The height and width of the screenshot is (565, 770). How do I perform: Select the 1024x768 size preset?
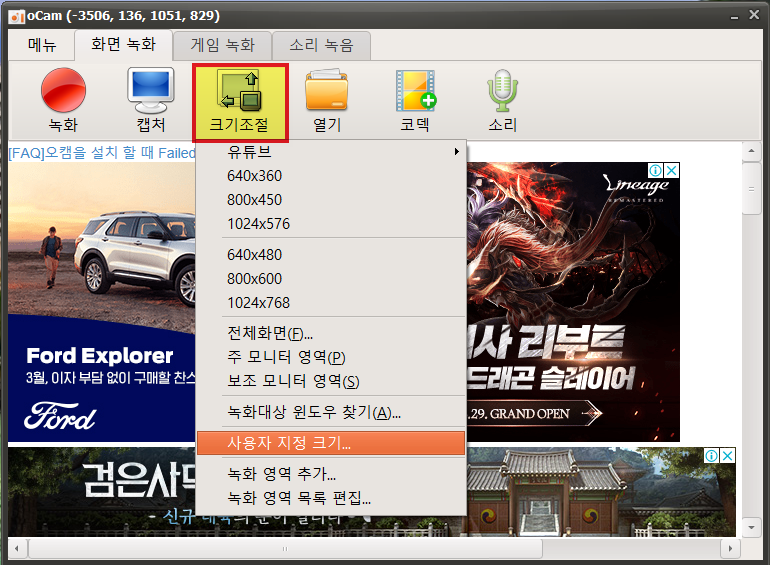[x=331, y=303]
